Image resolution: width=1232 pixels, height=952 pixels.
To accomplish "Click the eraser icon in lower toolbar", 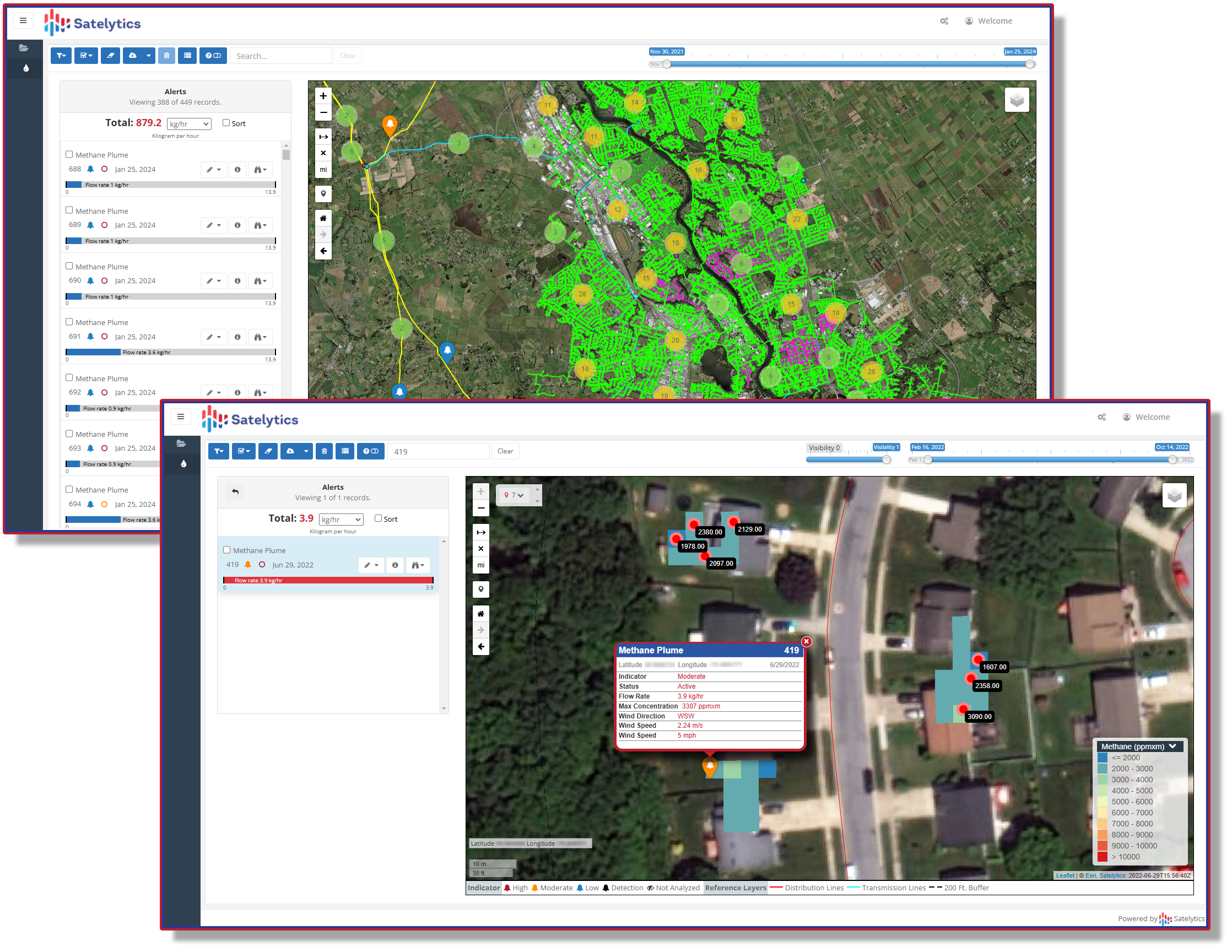I will click(268, 452).
